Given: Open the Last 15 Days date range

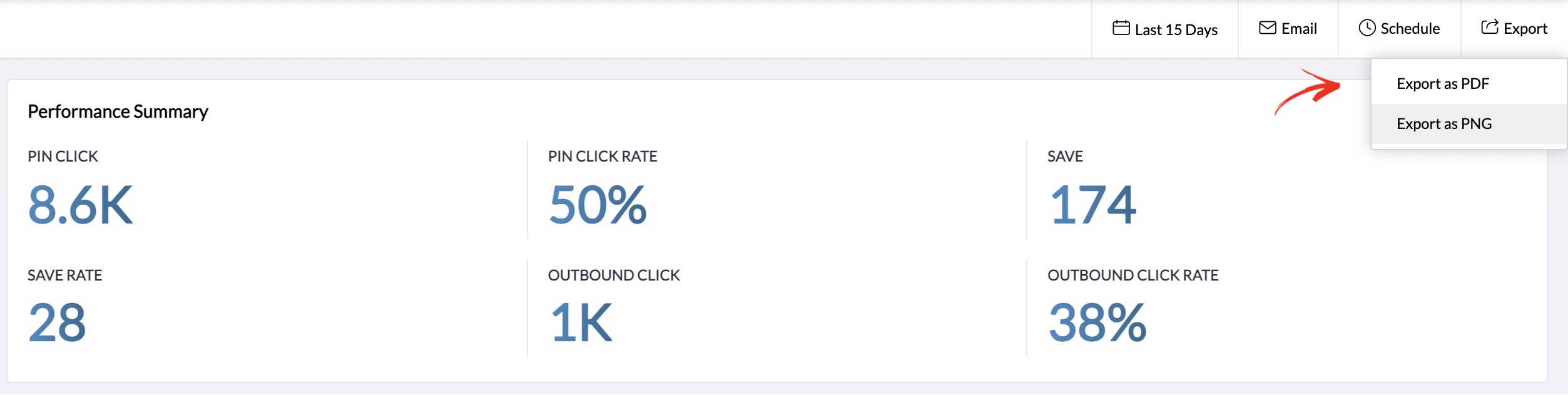Looking at the screenshot, I should pyautogui.click(x=1176, y=29).
